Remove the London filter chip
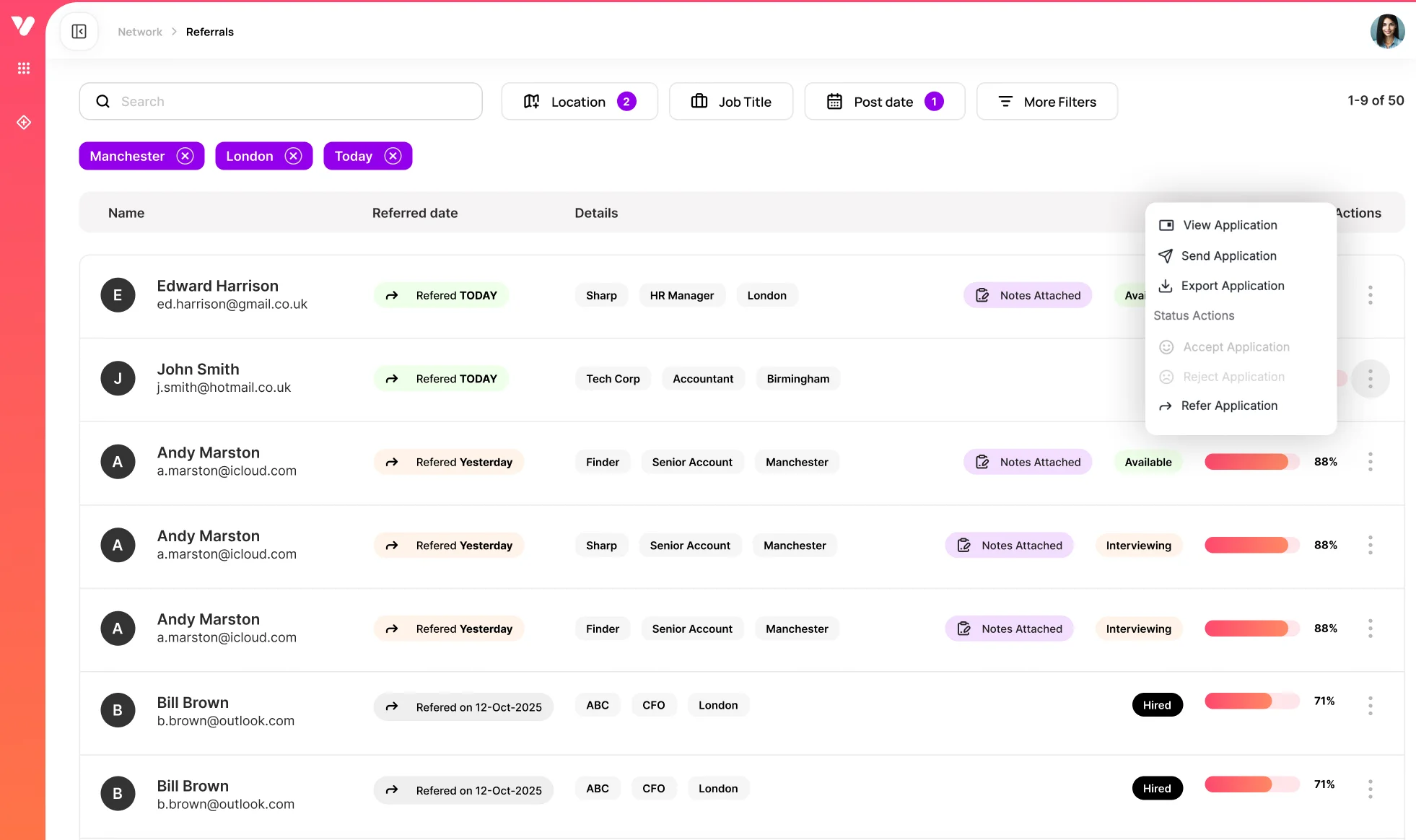Image resolution: width=1416 pixels, height=840 pixels. coord(293,156)
